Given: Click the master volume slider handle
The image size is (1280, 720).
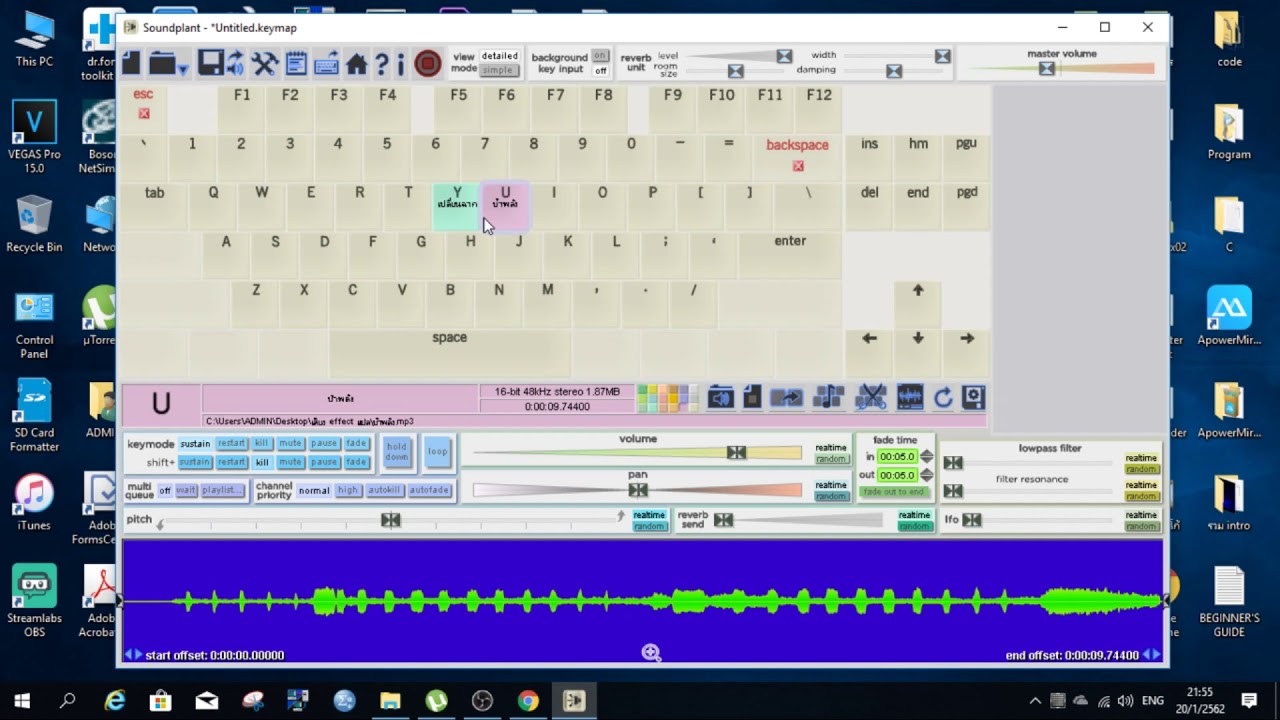Looking at the screenshot, I should pyautogui.click(x=1046, y=68).
